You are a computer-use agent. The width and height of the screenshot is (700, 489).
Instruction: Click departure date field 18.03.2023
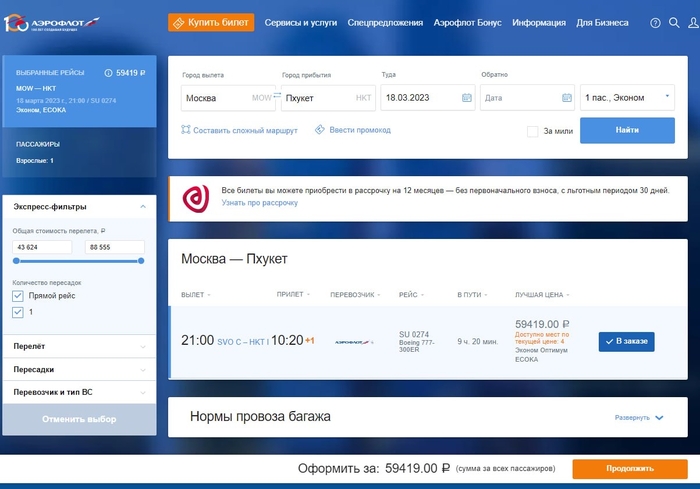[428, 97]
